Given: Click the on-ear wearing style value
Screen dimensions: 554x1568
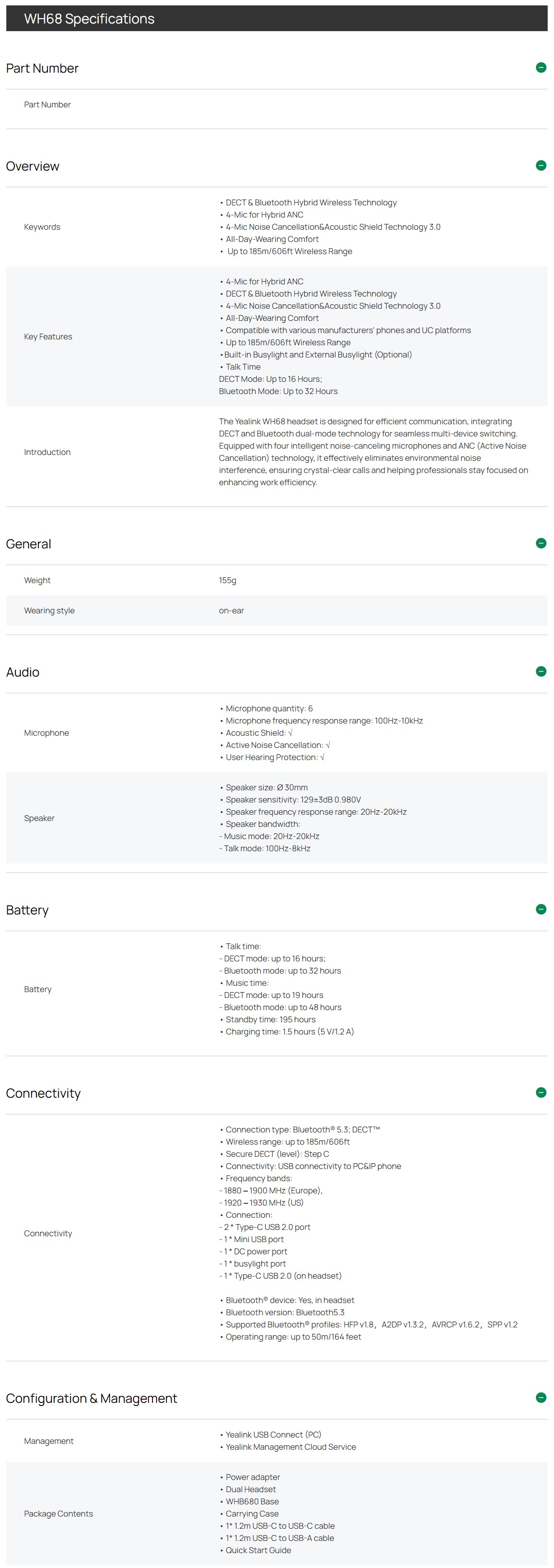Looking at the screenshot, I should (x=231, y=611).
